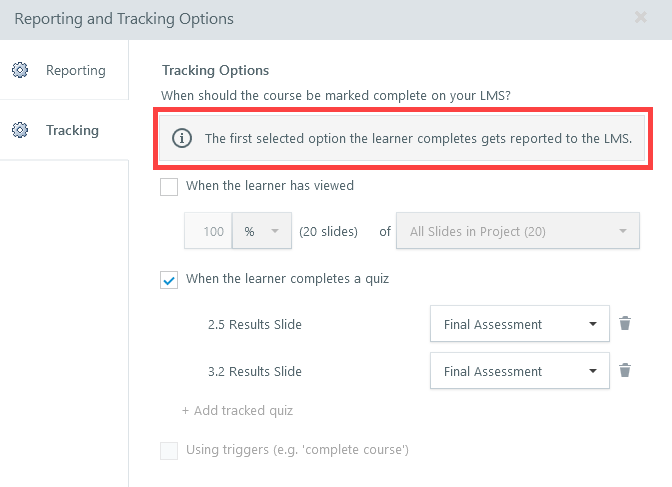Close the Reporting and Tracking Options dialog
The image size is (672, 487).
point(640,18)
